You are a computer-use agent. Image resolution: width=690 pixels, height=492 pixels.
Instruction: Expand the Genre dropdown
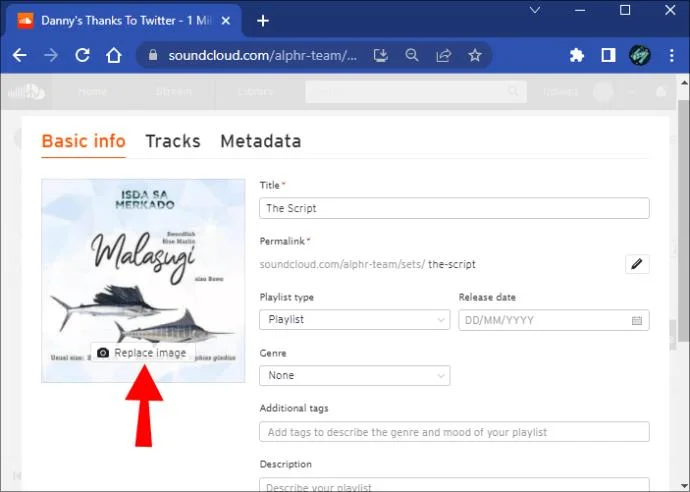(x=355, y=375)
